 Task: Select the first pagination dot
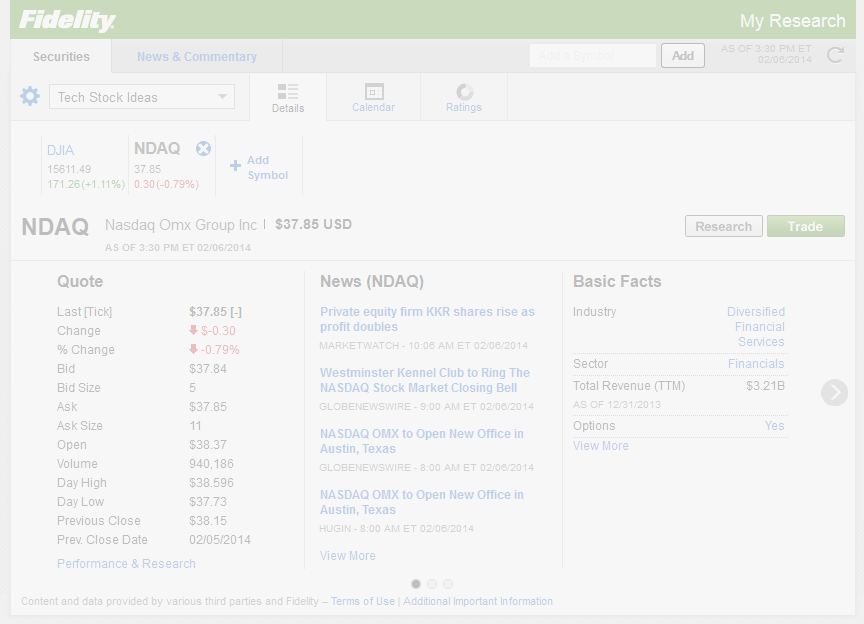point(416,584)
